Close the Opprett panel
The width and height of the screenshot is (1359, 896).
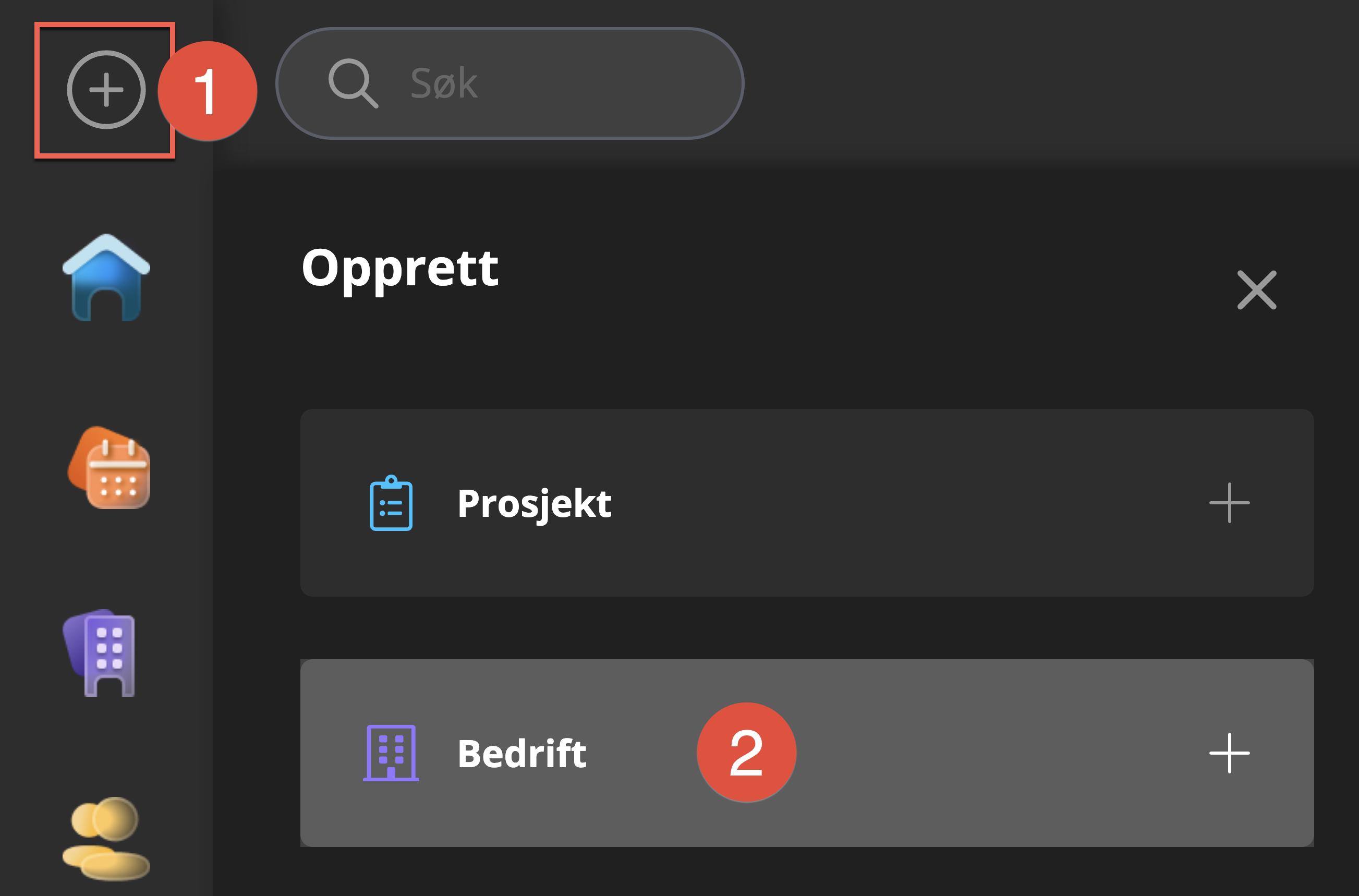(1256, 290)
